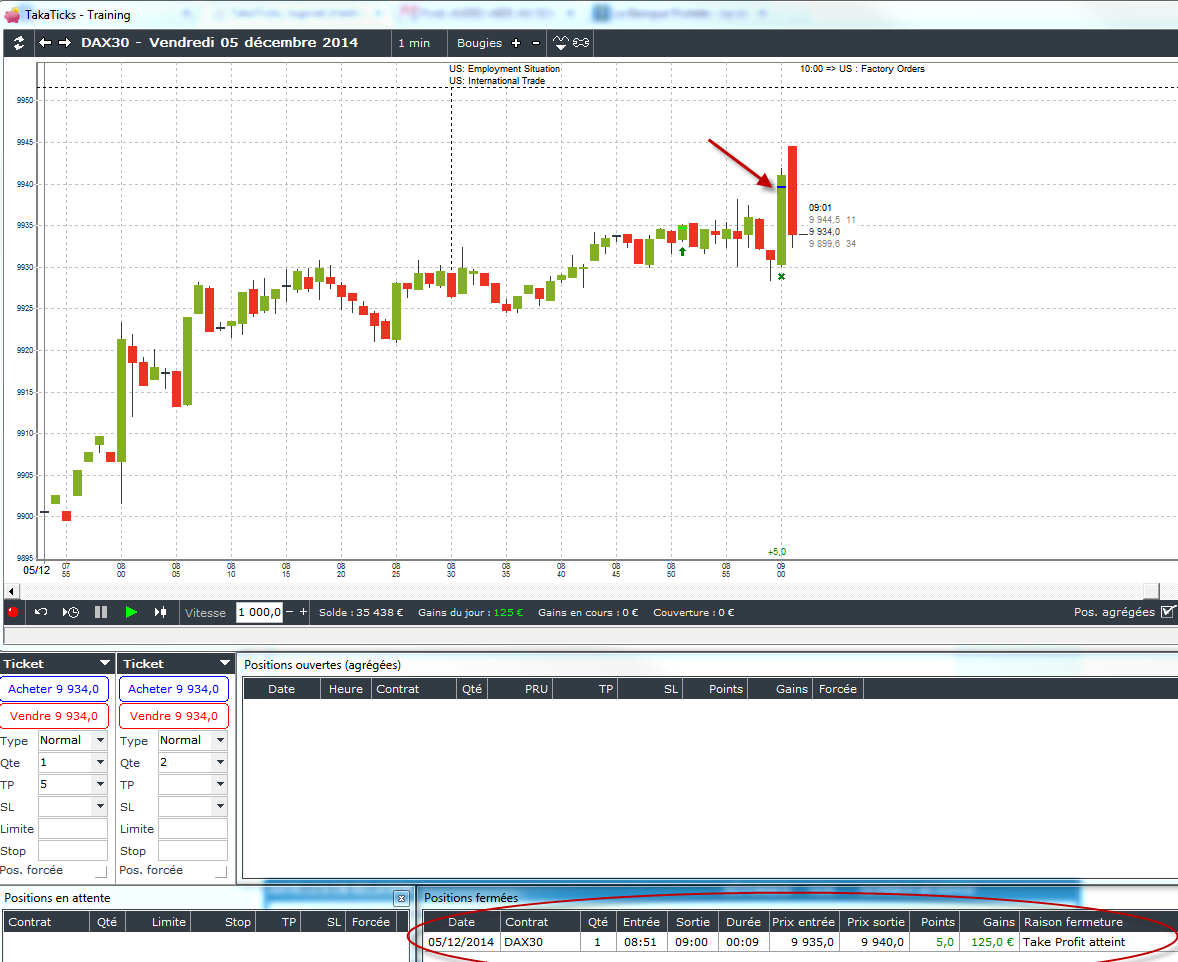Open SL dropdown in first ticket
This screenshot has height=962, width=1178.
point(100,806)
